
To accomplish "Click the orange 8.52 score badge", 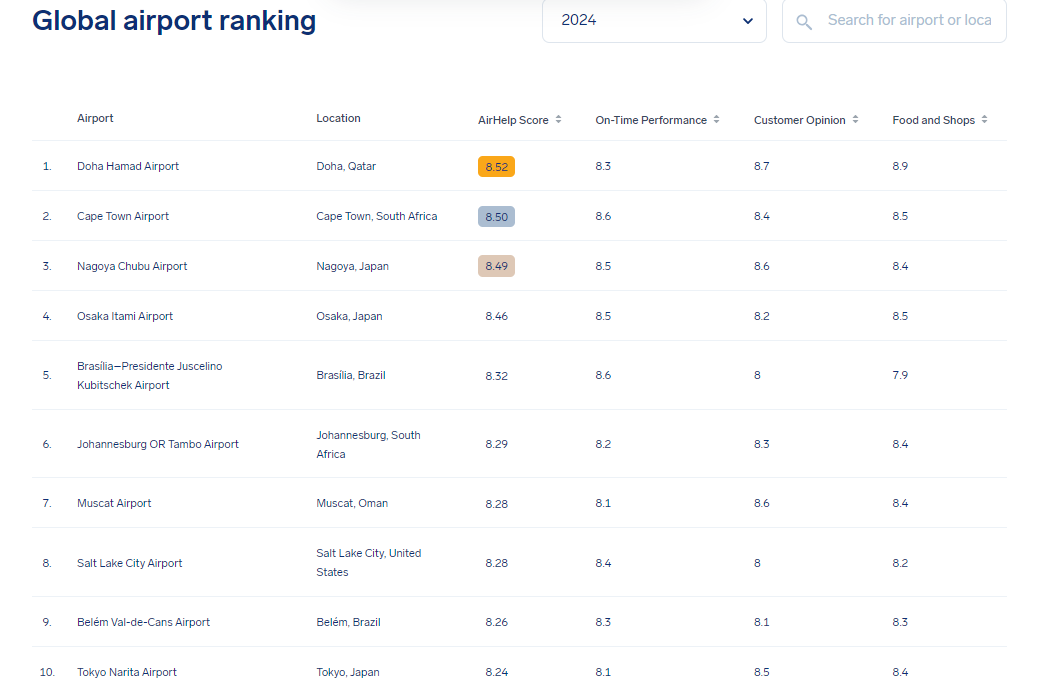I will tap(496, 167).
